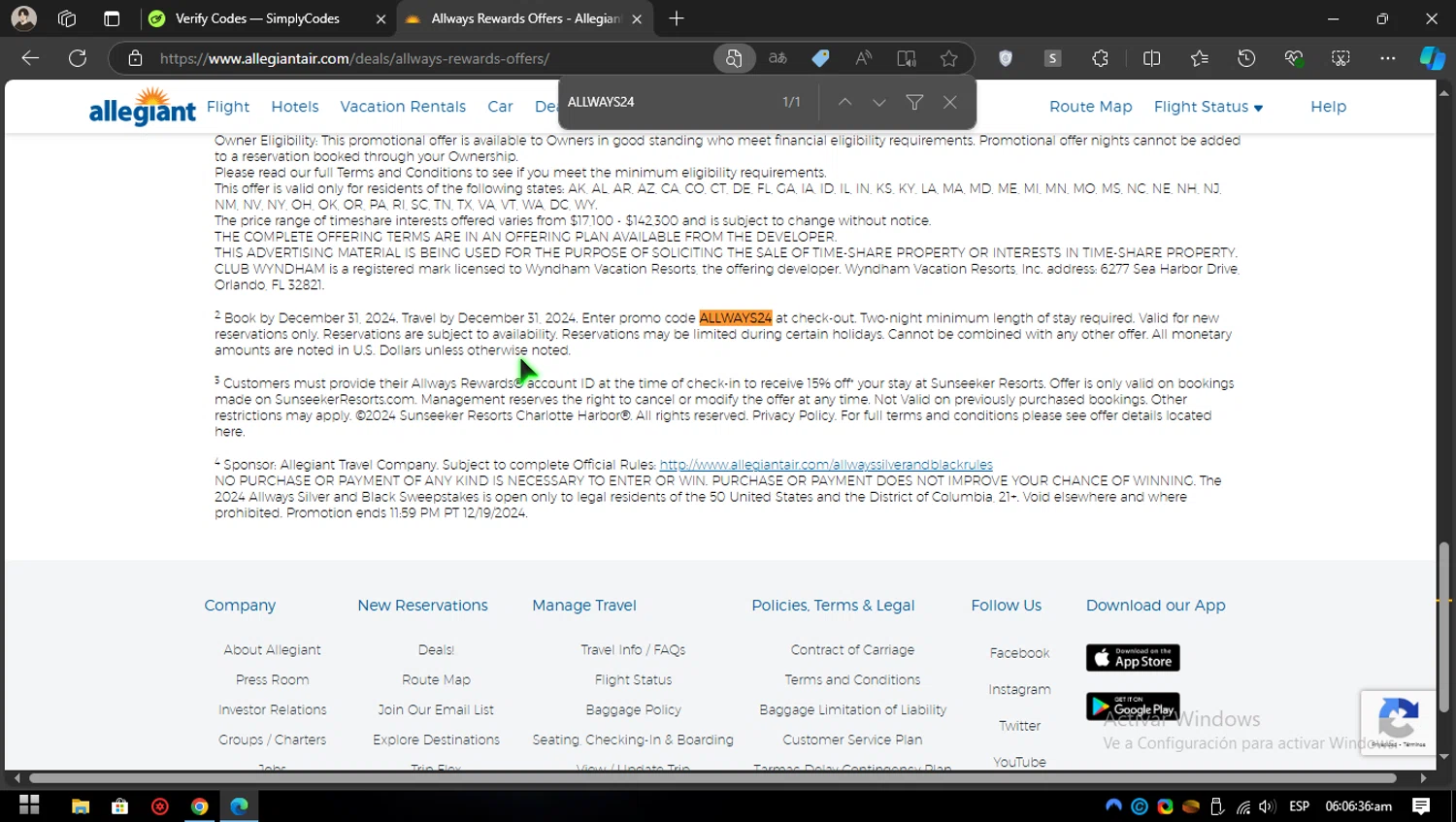
Task: Open the Car menu item
Action: (500, 107)
